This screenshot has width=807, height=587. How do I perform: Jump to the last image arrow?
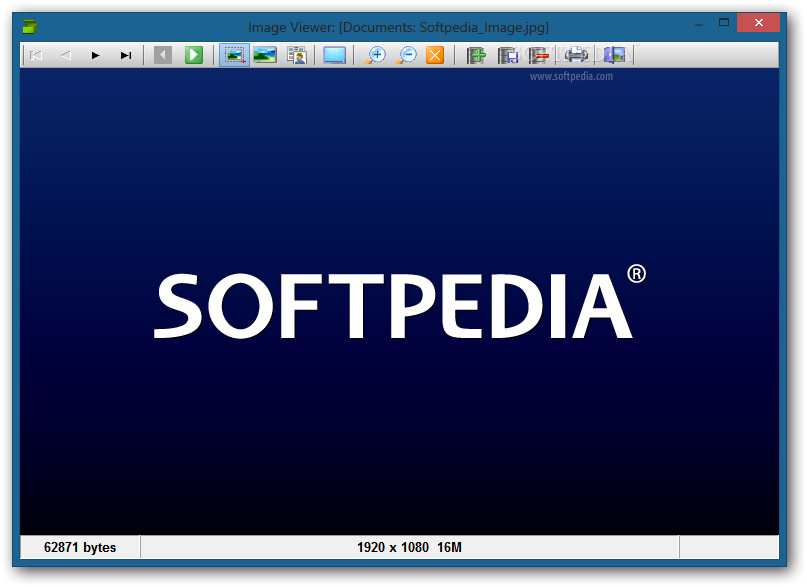[126, 55]
